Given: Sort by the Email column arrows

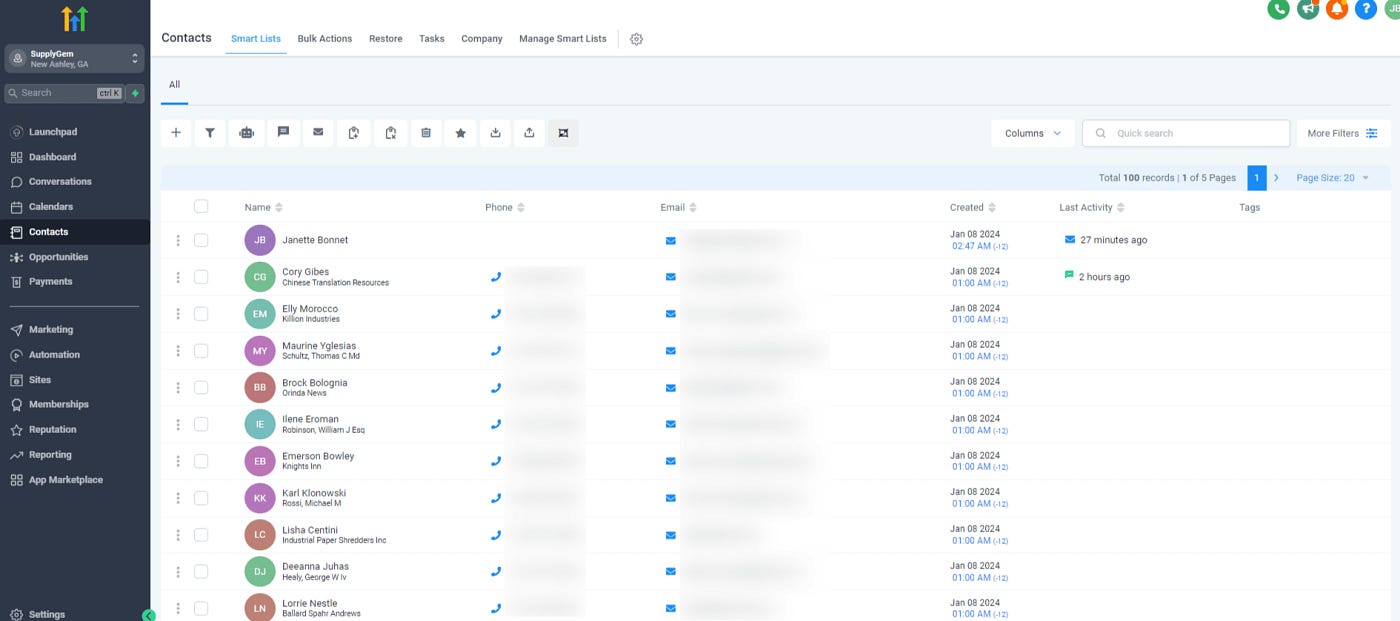Looking at the screenshot, I should (693, 208).
